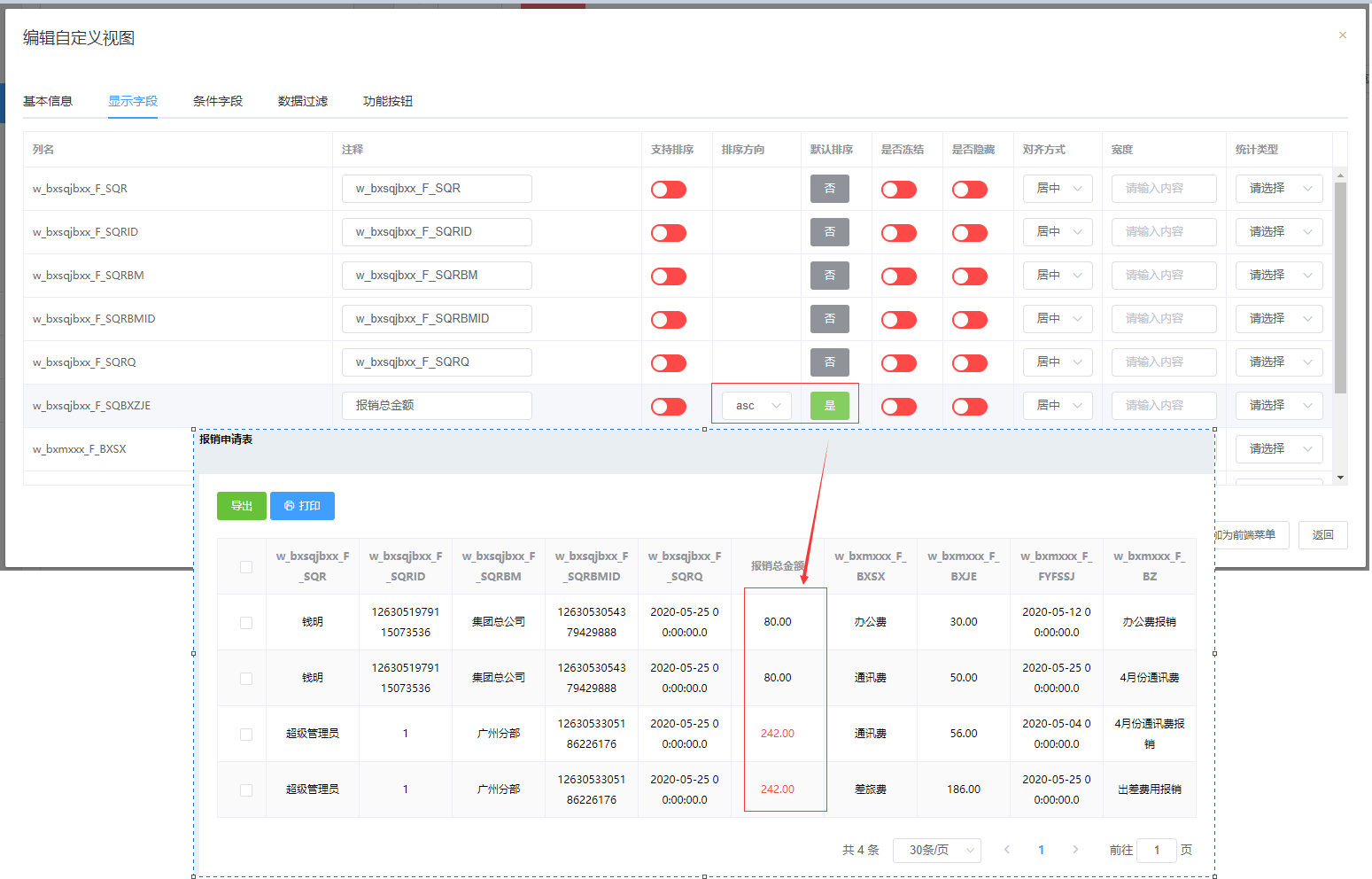
Task: Click the 办公费 BXSX cell
Action: pos(871,622)
